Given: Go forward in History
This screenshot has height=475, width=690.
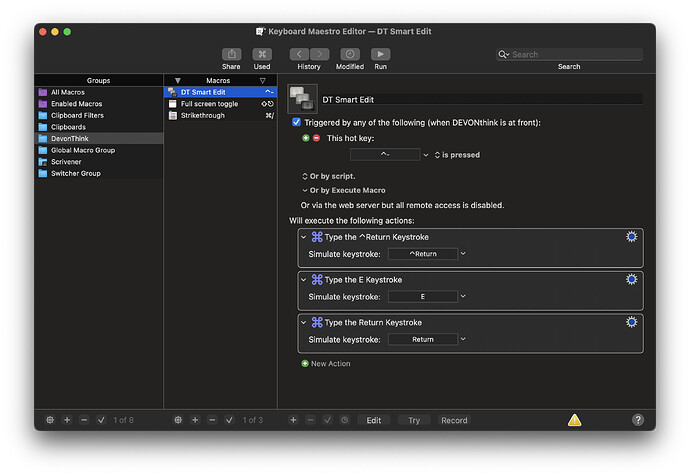Looking at the screenshot, I should click(319, 54).
